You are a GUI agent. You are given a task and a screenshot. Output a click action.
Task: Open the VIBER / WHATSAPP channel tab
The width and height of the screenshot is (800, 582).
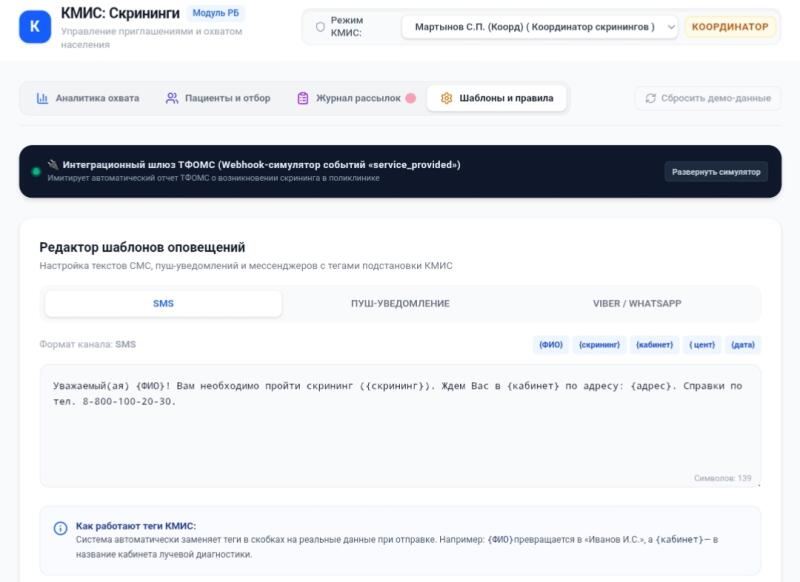[x=637, y=303]
